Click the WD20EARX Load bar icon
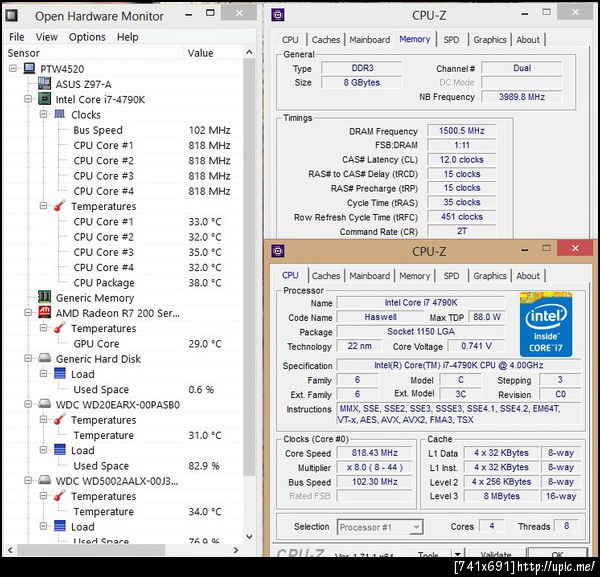 click(x=60, y=450)
